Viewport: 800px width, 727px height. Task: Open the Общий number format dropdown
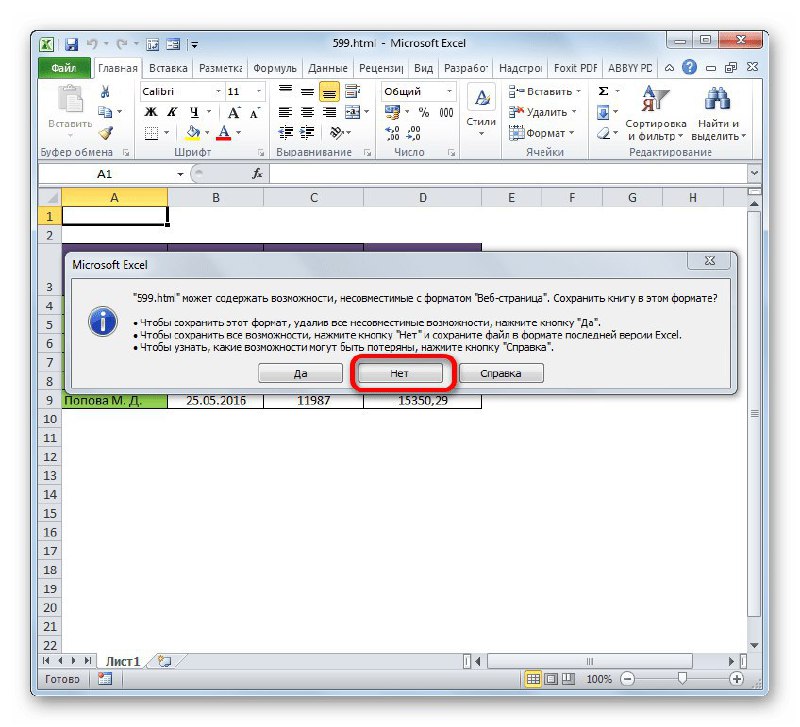[x=449, y=91]
